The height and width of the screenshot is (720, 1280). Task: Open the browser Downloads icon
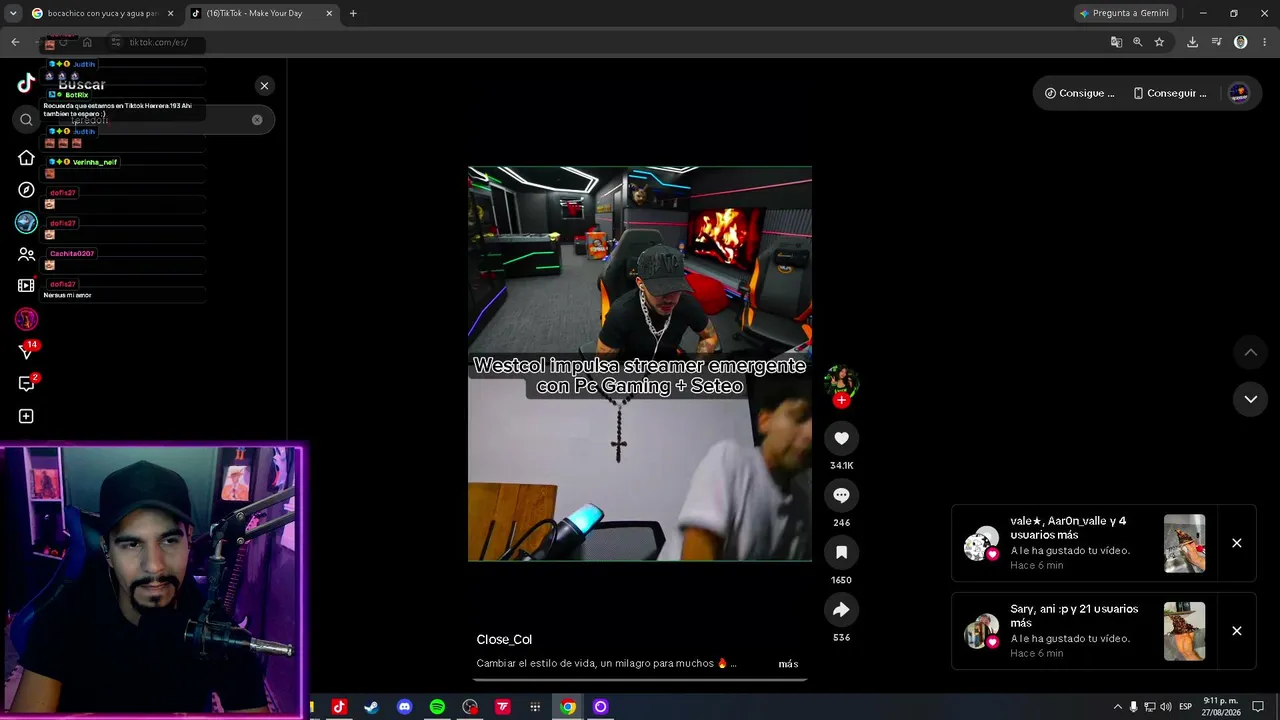click(x=1192, y=42)
